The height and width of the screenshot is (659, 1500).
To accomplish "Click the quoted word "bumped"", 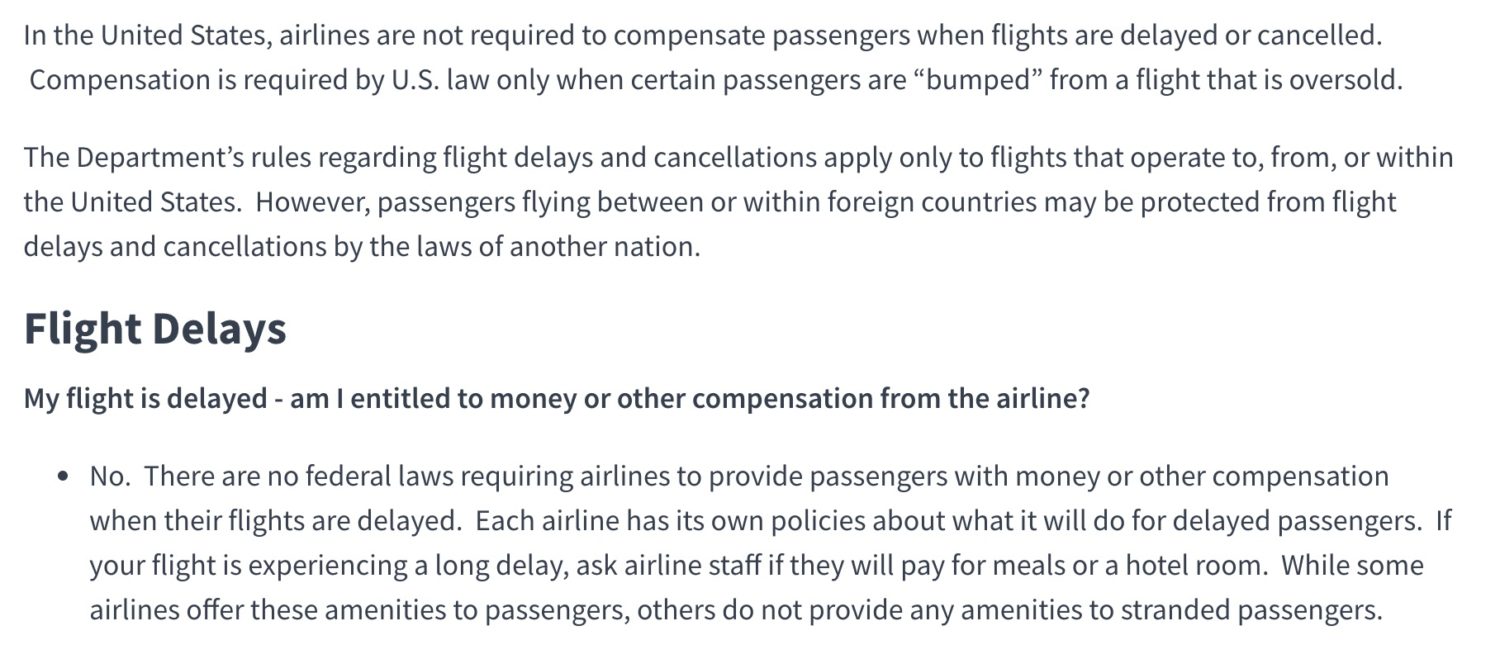I will pos(977,80).
